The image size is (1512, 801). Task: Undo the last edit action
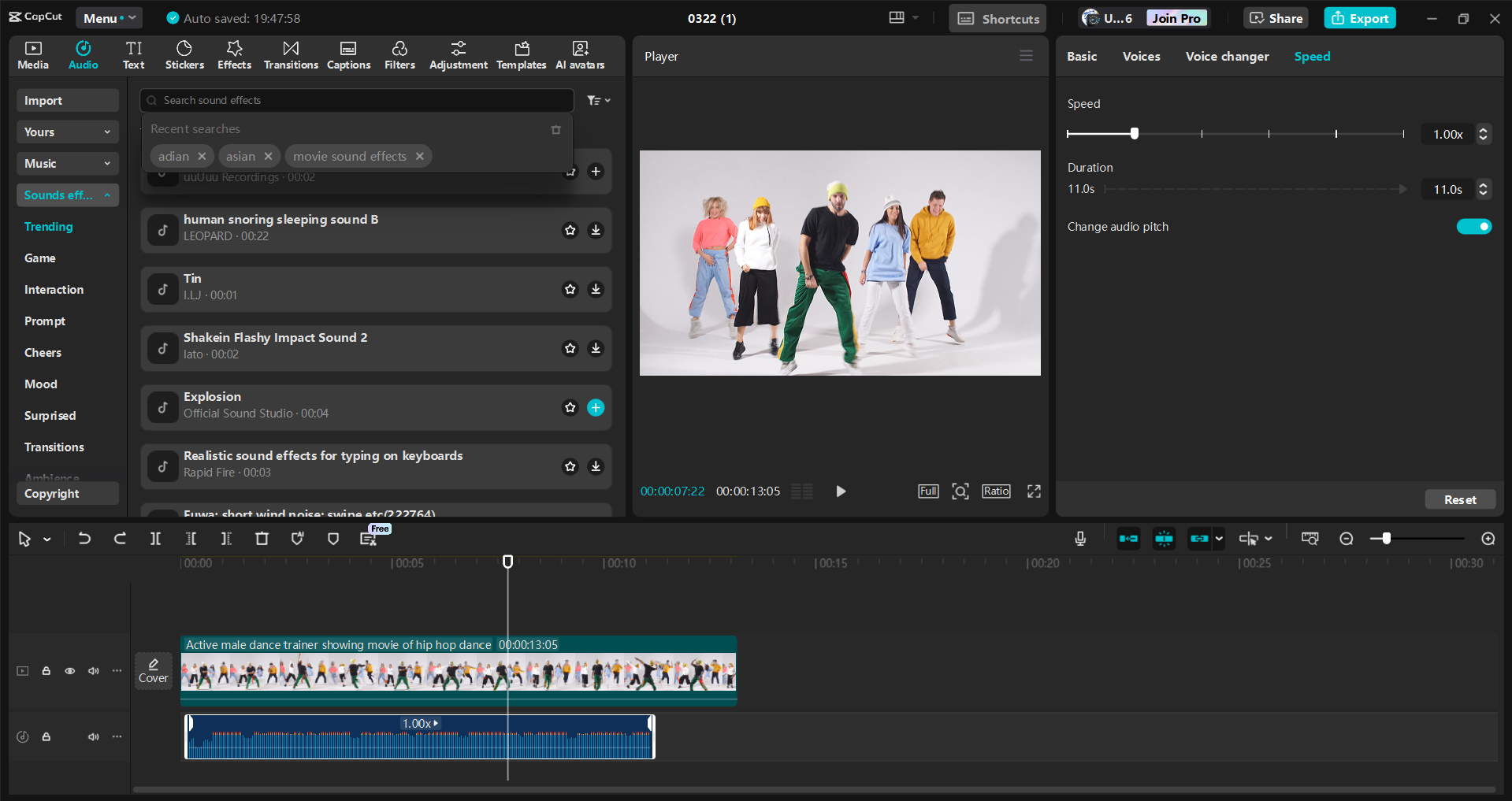[x=84, y=539]
